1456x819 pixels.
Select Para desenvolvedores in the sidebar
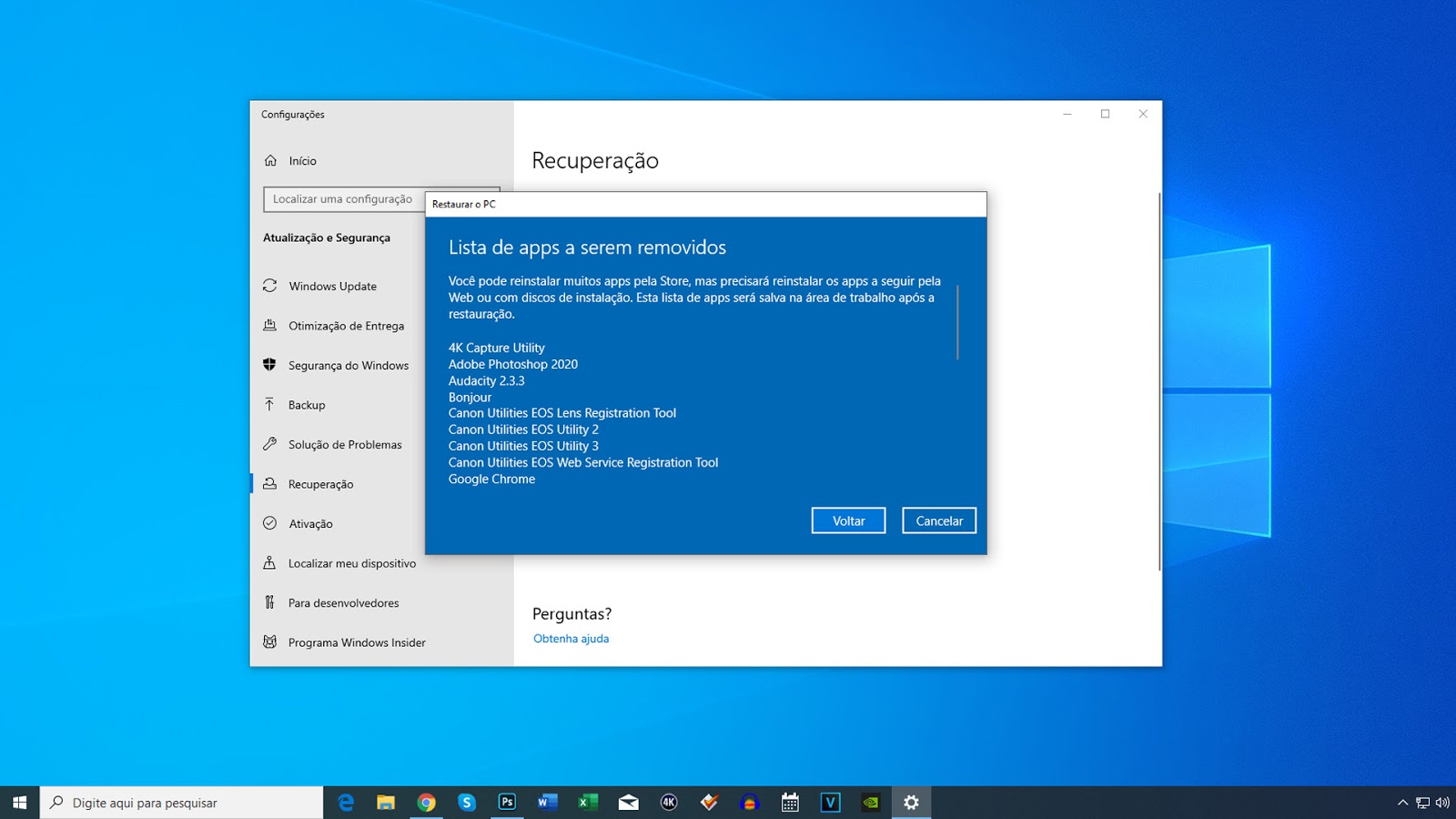click(343, 602)
